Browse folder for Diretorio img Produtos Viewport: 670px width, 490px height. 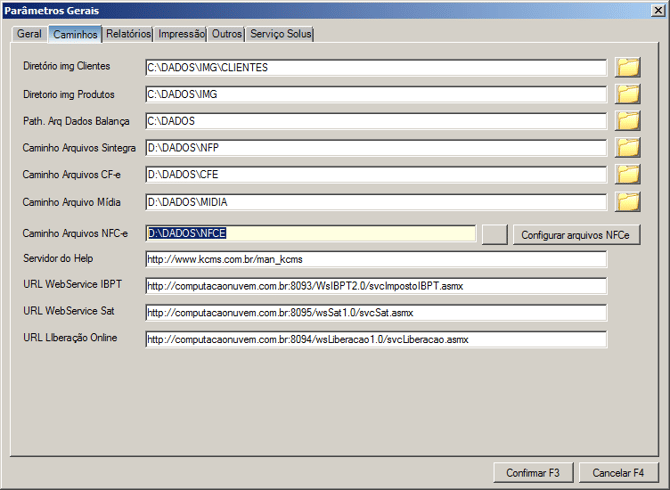627,95
